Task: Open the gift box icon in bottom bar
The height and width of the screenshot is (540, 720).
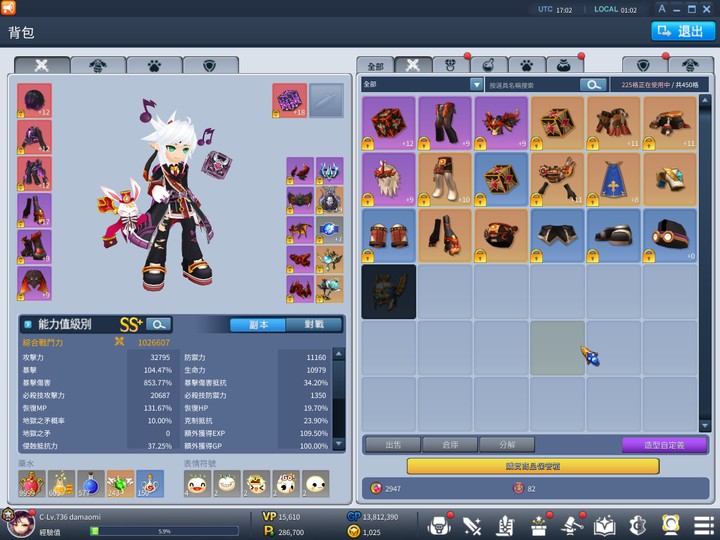Action: point(538,526)
